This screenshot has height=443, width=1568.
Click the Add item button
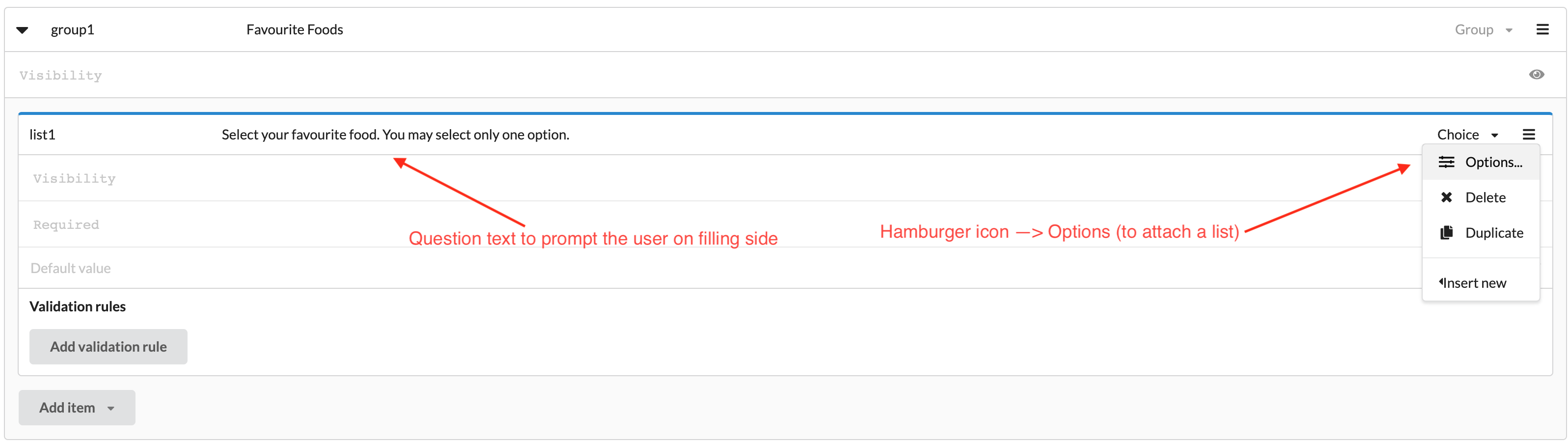pyautogui.click(x=67, y=407)
